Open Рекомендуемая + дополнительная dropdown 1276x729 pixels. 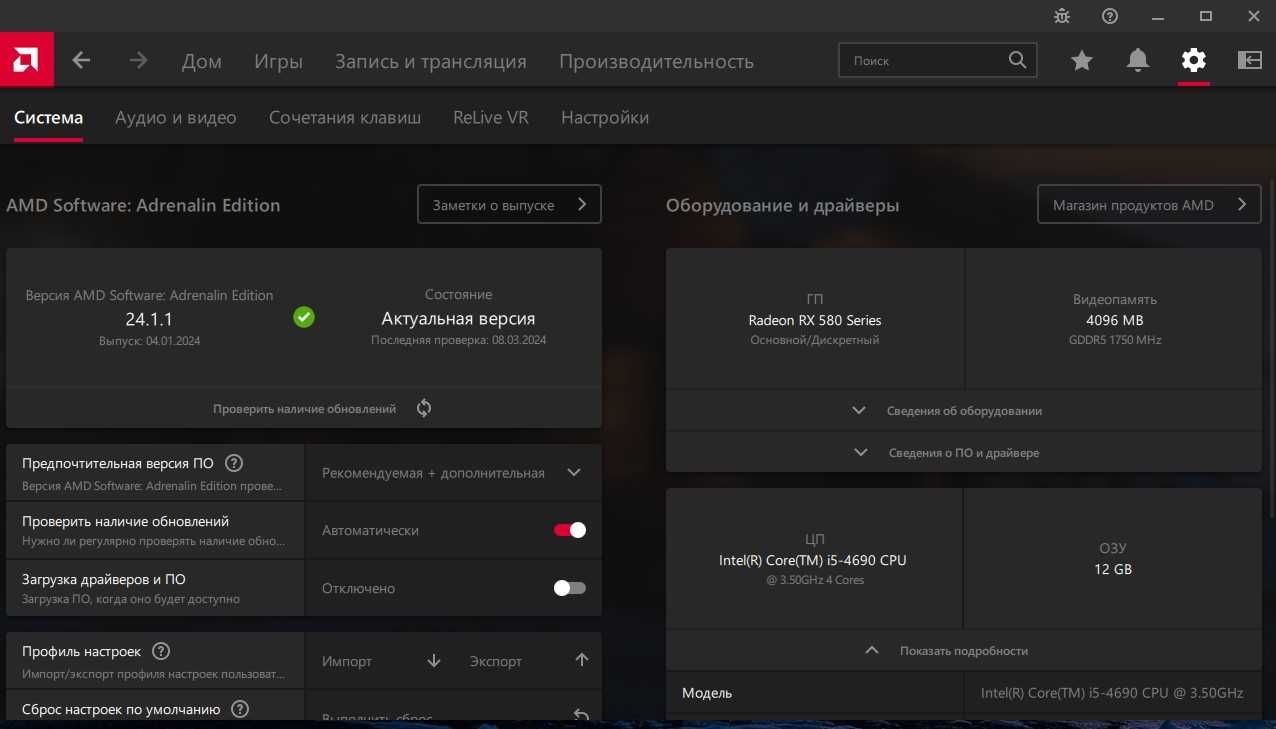pos(452,473)
